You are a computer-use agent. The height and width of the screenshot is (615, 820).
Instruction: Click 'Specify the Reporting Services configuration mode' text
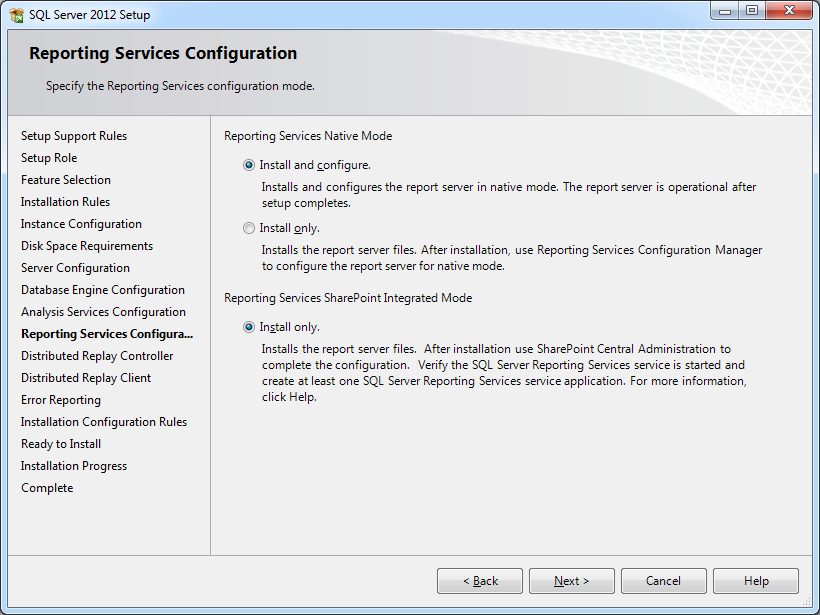pyautogui.click(x=180, y=86)
